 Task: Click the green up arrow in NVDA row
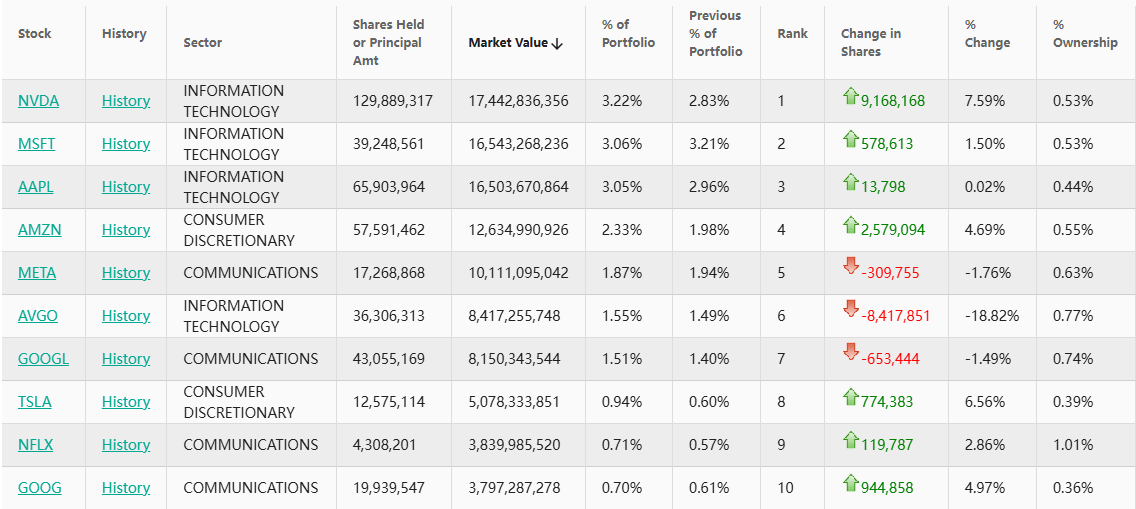pyautogui.click(x=851, y=96)
